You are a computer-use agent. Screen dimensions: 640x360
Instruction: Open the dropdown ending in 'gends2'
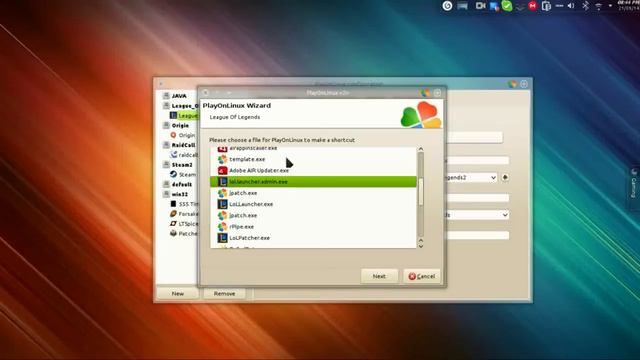pyautogui.click(x=472, y=178)
